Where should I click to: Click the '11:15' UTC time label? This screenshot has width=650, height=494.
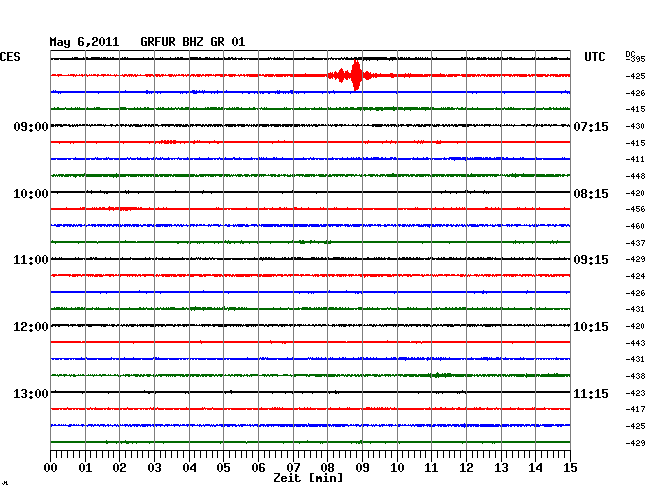click(591, 393)
